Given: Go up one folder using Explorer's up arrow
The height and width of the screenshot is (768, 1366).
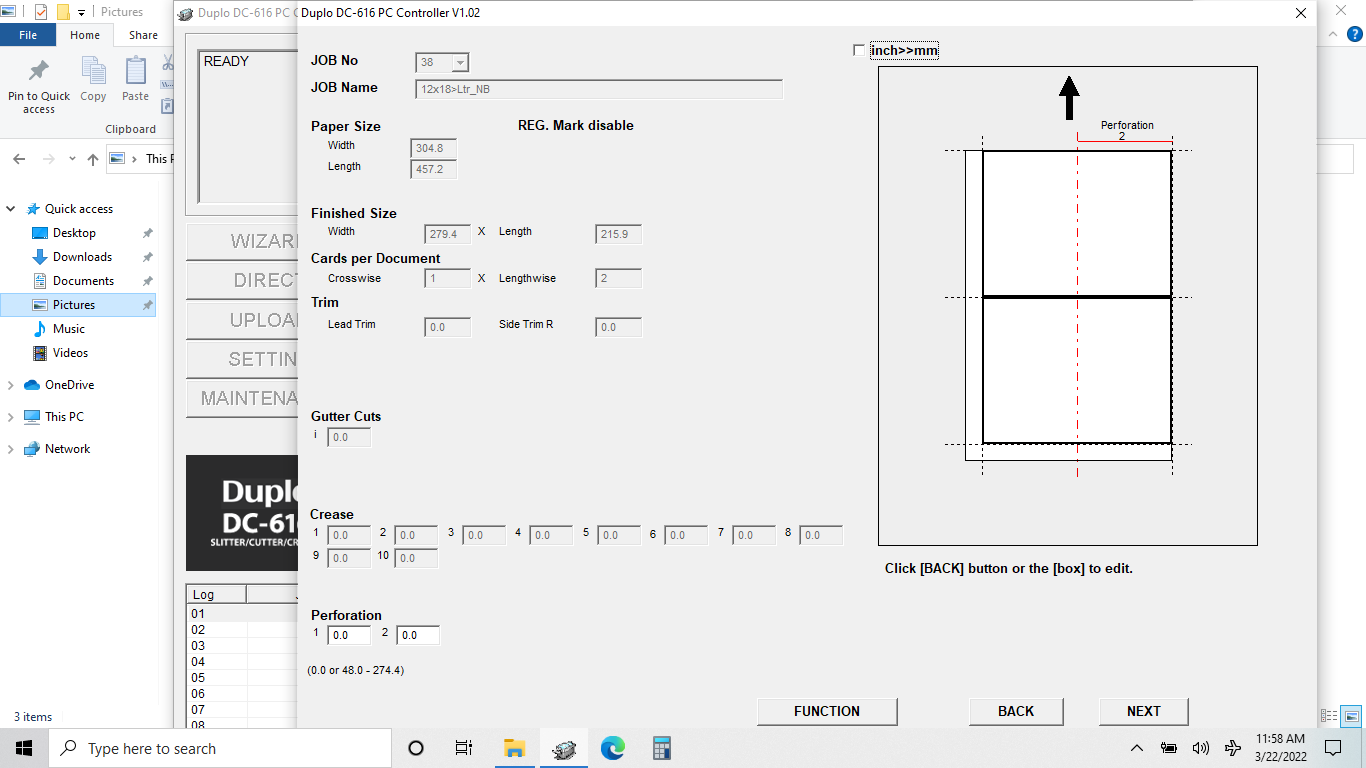Looking at the screenshot, I should click(x=93, y=159).
